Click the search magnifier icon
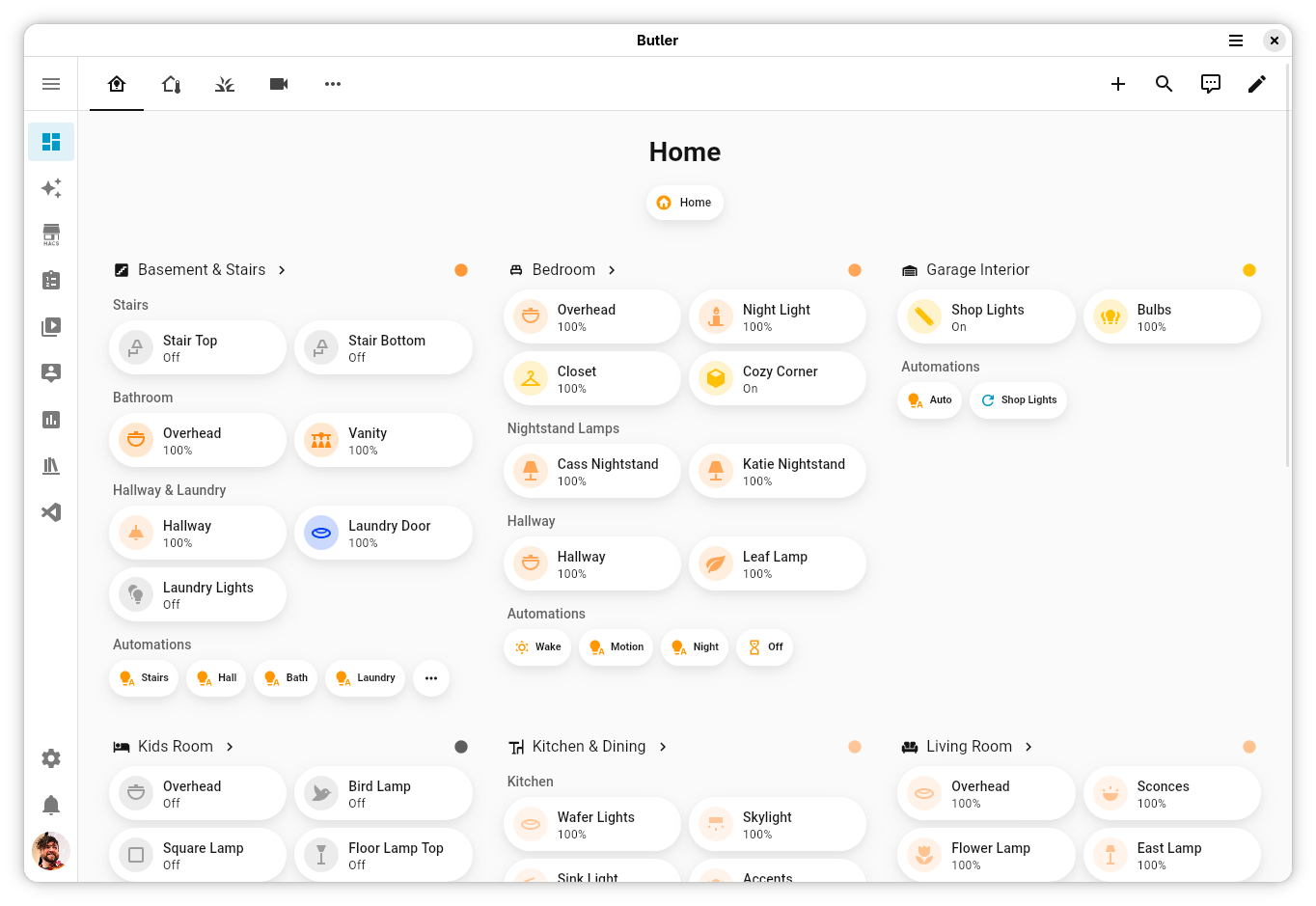 1165,84
